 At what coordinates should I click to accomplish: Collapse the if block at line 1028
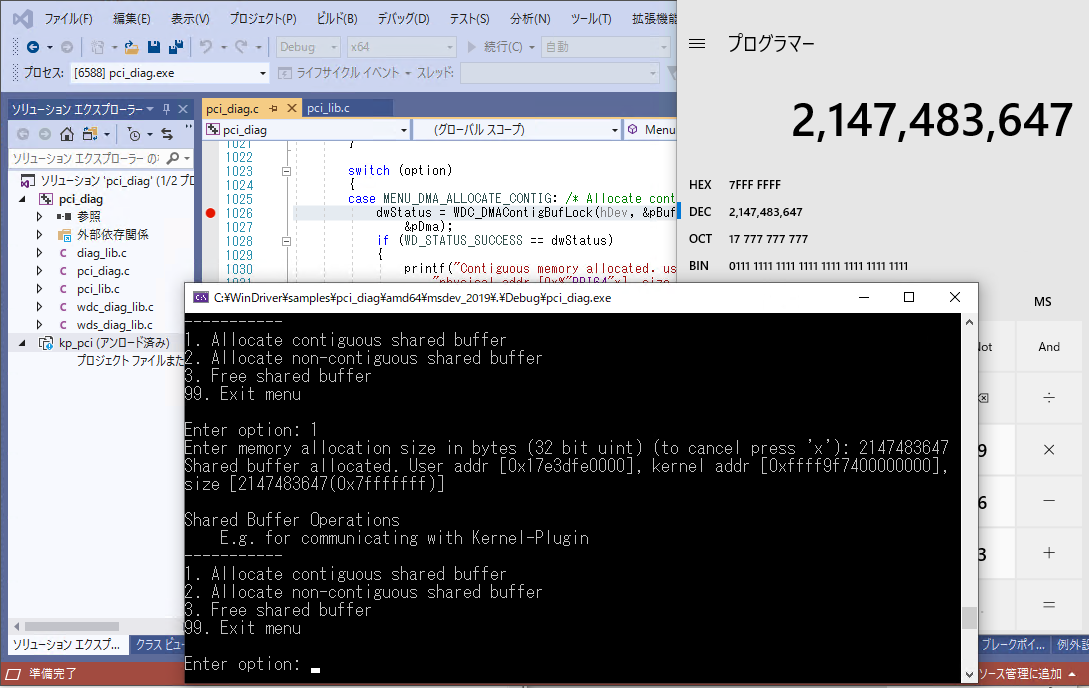286,242
